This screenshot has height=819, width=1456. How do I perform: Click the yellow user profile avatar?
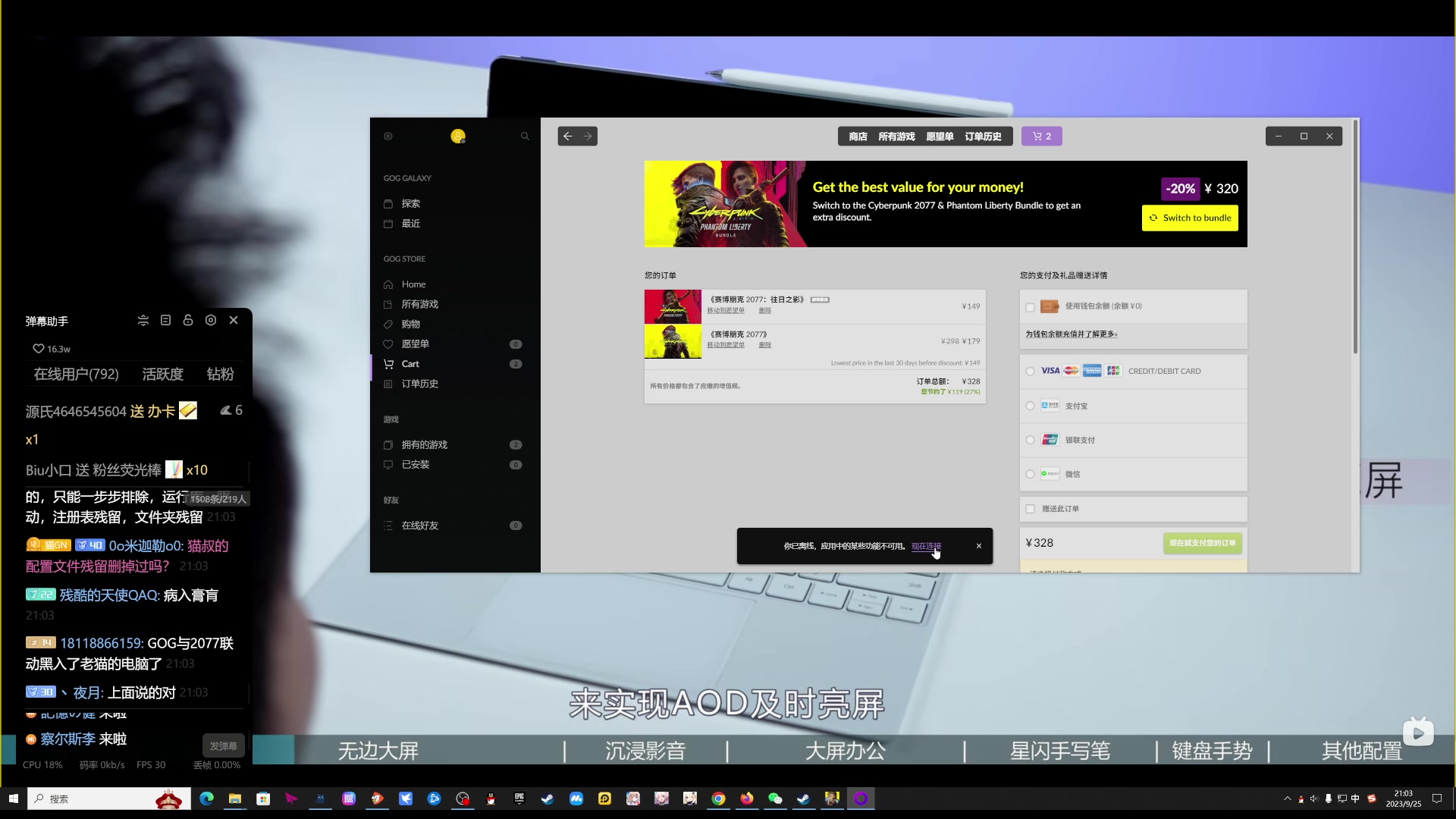(457, 136)
